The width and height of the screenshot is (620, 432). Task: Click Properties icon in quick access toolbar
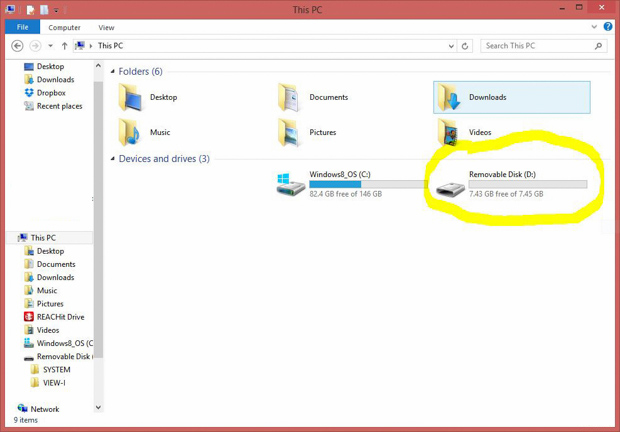pos(30,9)
